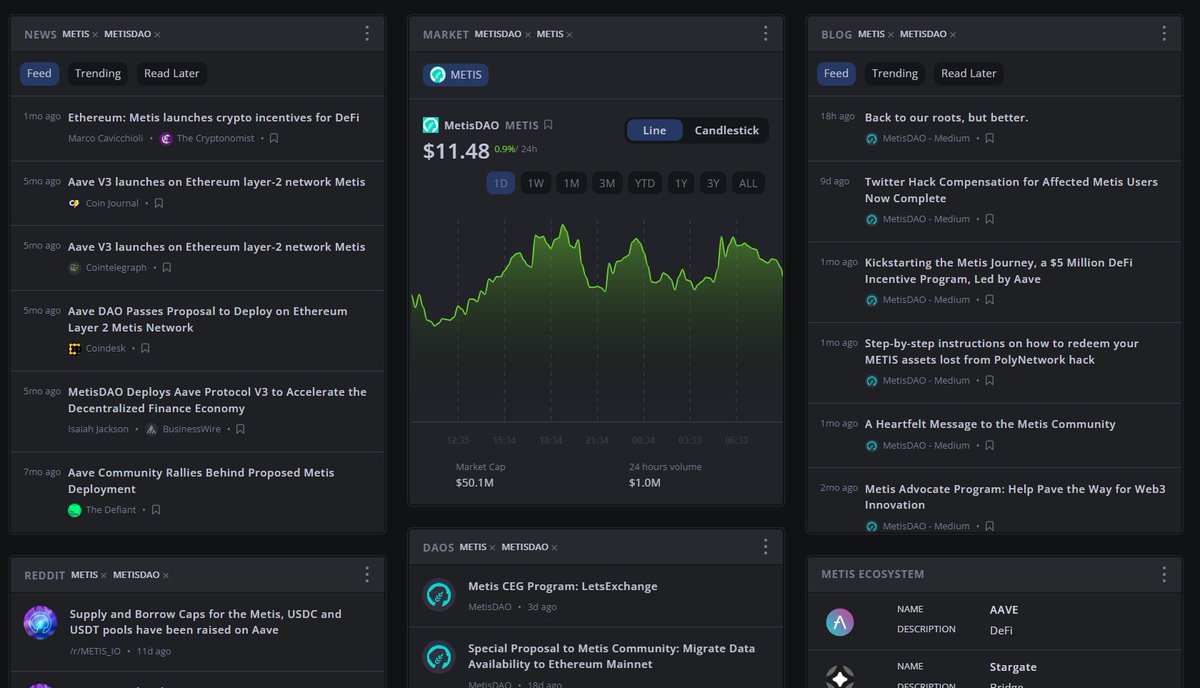Viewport: 1200px width, 688px height.
Task: Select the METIS market chip
Action: pyautogui.click(x=456, y=75)
